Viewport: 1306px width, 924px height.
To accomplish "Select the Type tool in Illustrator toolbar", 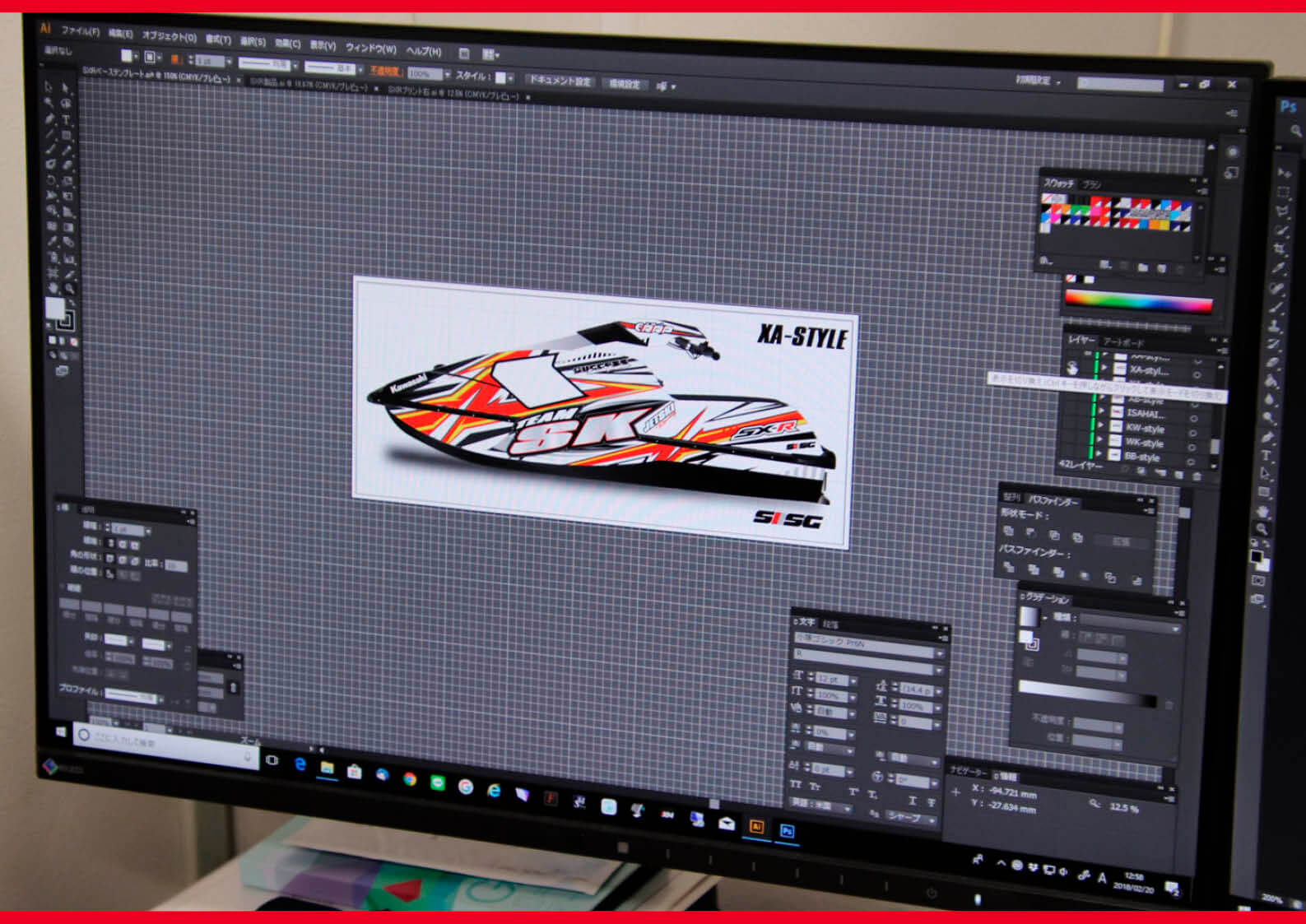I will coord(67,120).
